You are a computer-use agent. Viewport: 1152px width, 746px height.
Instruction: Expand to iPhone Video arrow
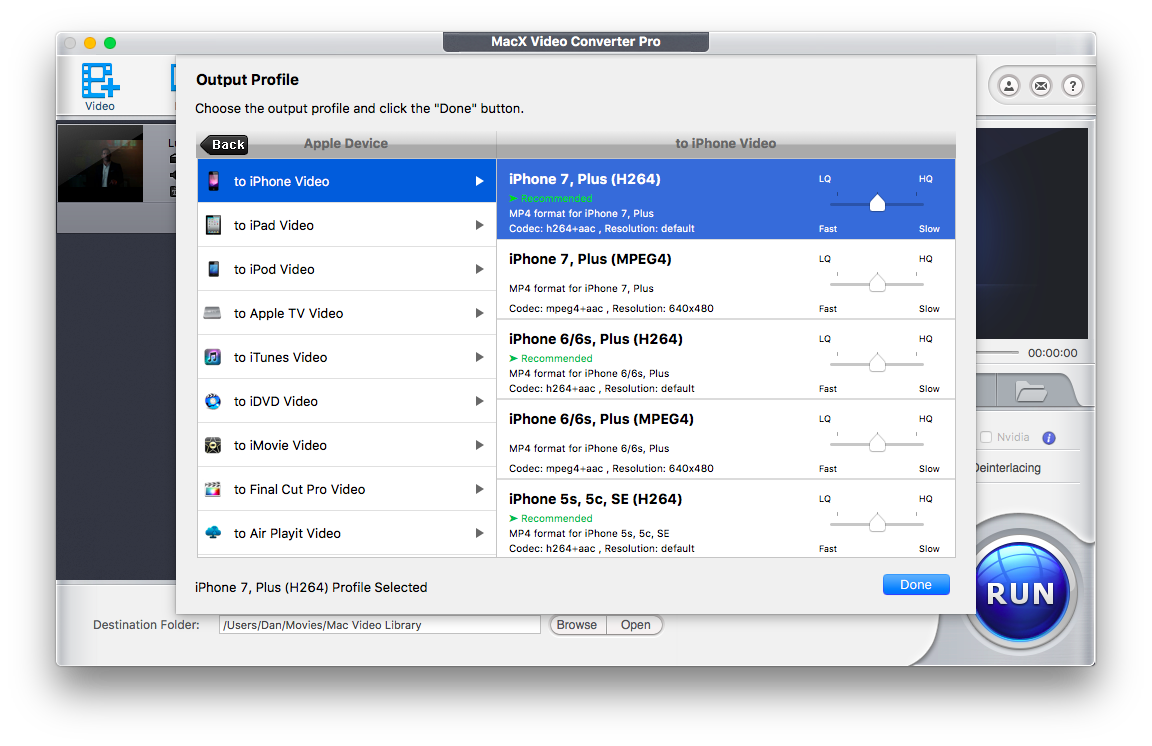coord(479,181)
